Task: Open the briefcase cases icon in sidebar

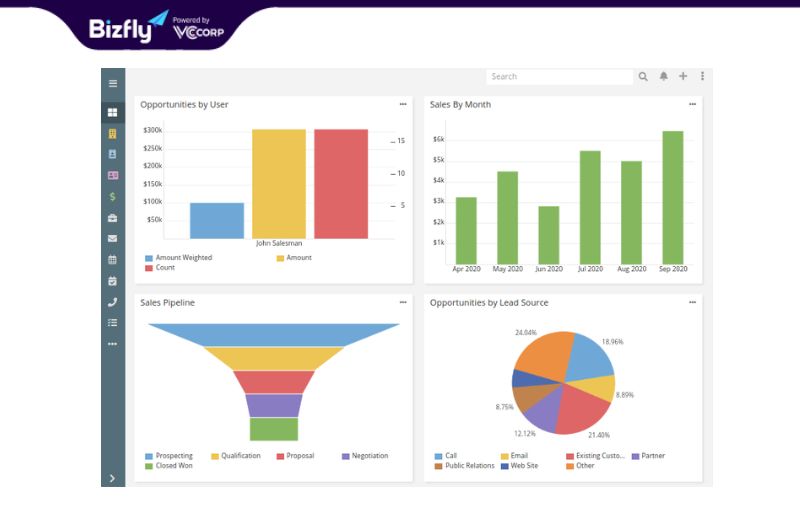Action: (x=113, y=218)
